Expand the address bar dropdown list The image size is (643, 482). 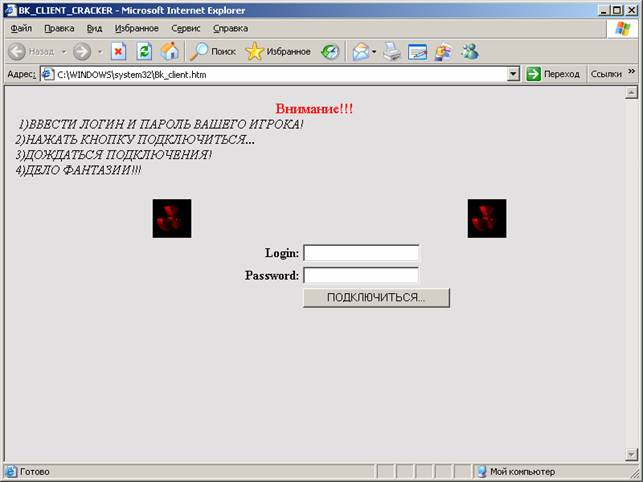pyautogui.click(x=513, y=74)
